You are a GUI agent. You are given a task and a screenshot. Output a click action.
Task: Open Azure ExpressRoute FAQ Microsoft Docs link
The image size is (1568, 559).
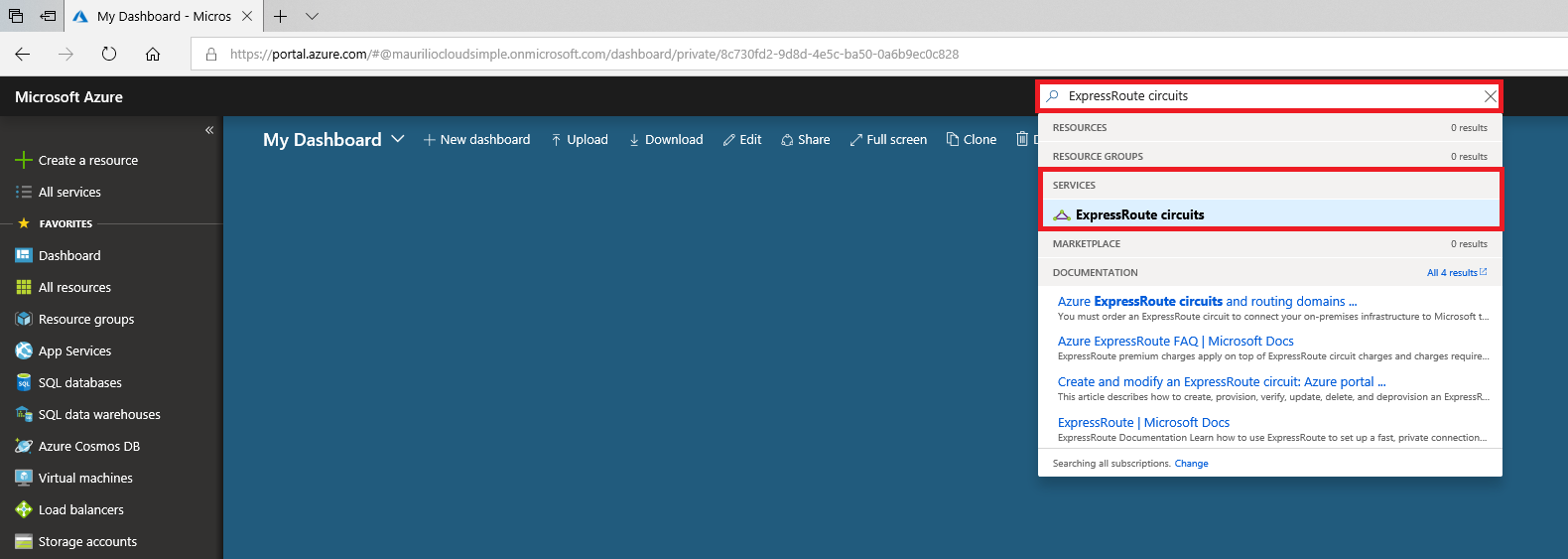tap(1176, 341)
